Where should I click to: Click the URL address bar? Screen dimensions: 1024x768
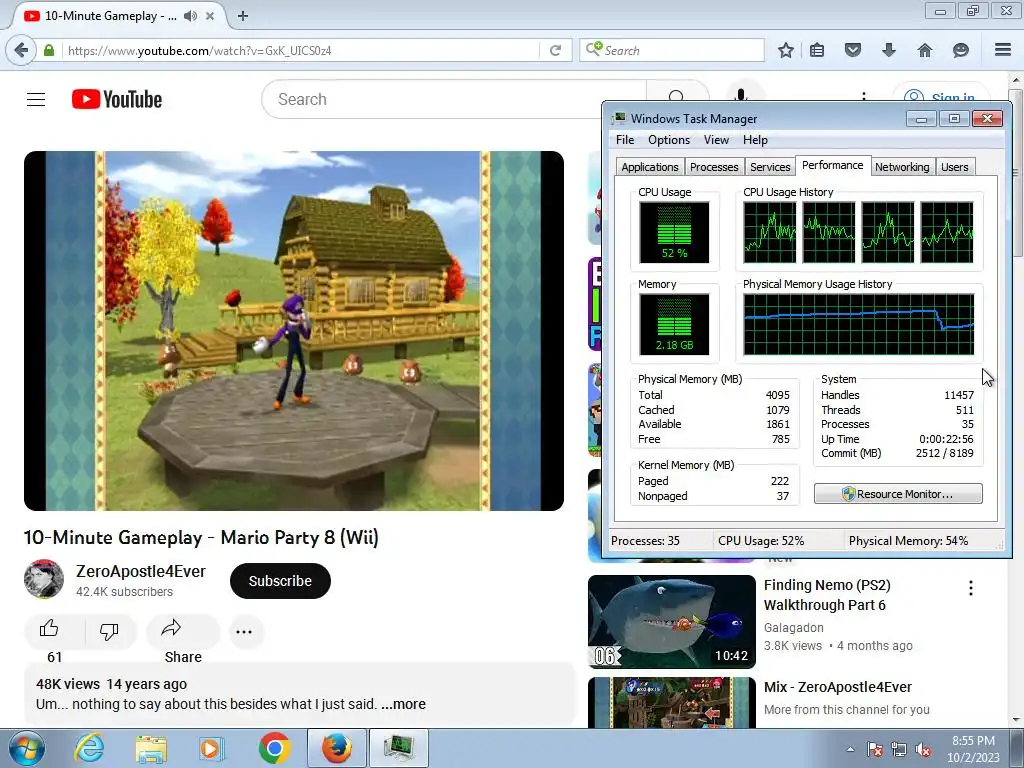[300, 50]
